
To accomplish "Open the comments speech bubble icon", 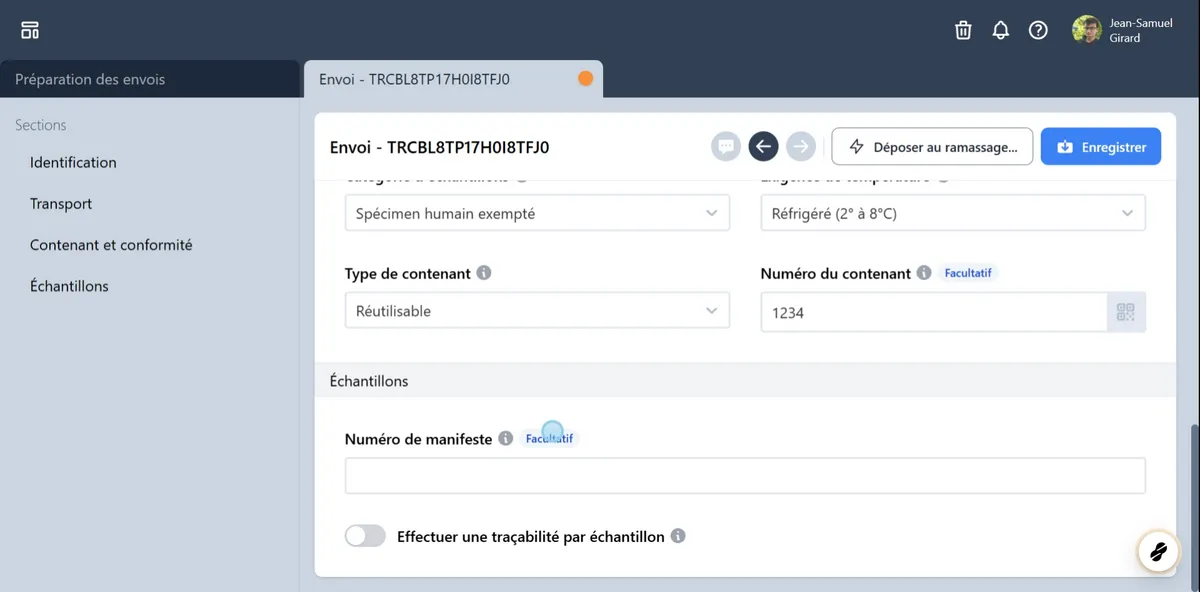I will (x=725, y=147).
